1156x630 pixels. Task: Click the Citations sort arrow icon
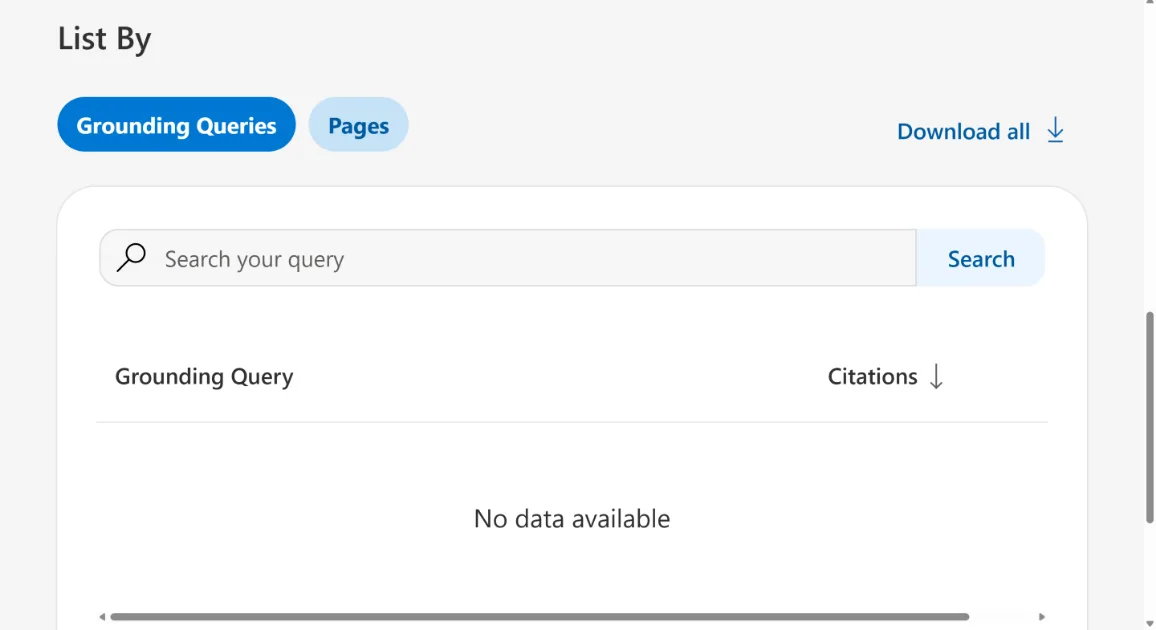click(x=936, y=377)
